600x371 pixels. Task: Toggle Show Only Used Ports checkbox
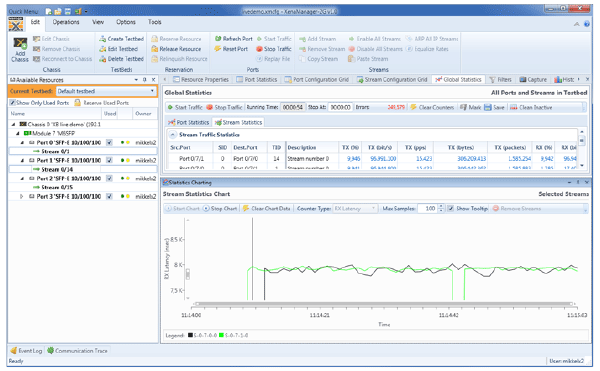13,103
